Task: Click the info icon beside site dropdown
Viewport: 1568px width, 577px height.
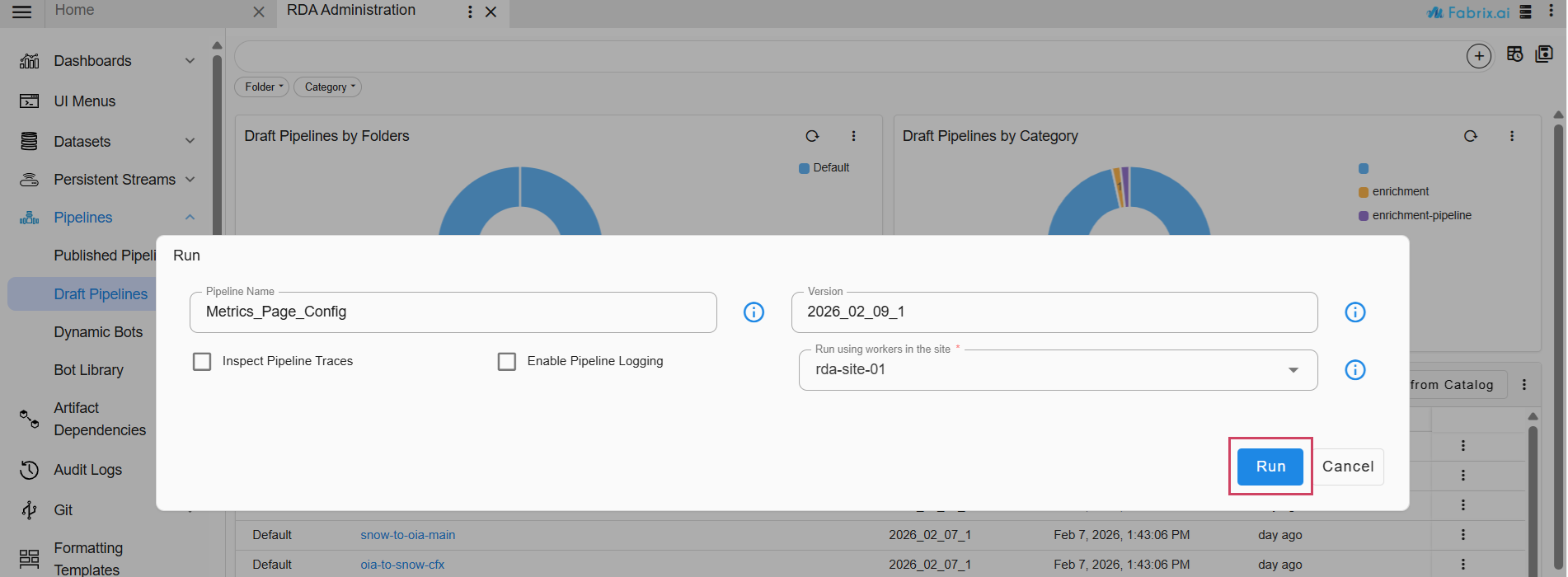Action: point(1354,370)
